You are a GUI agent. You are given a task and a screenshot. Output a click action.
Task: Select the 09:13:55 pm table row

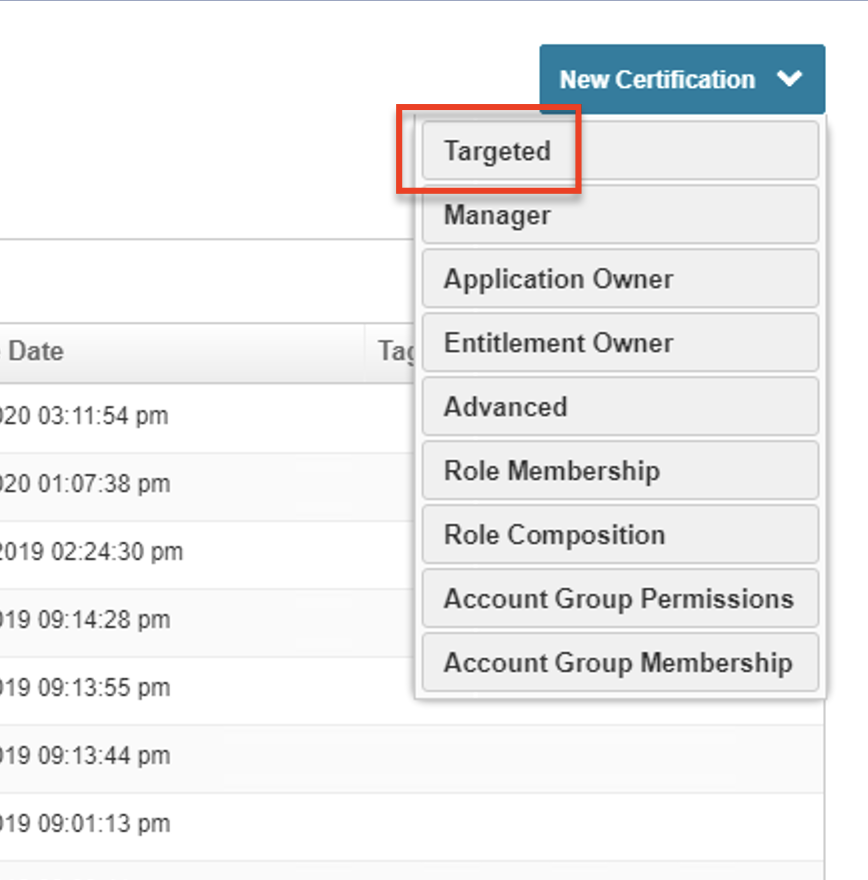[x=85, y=688]
